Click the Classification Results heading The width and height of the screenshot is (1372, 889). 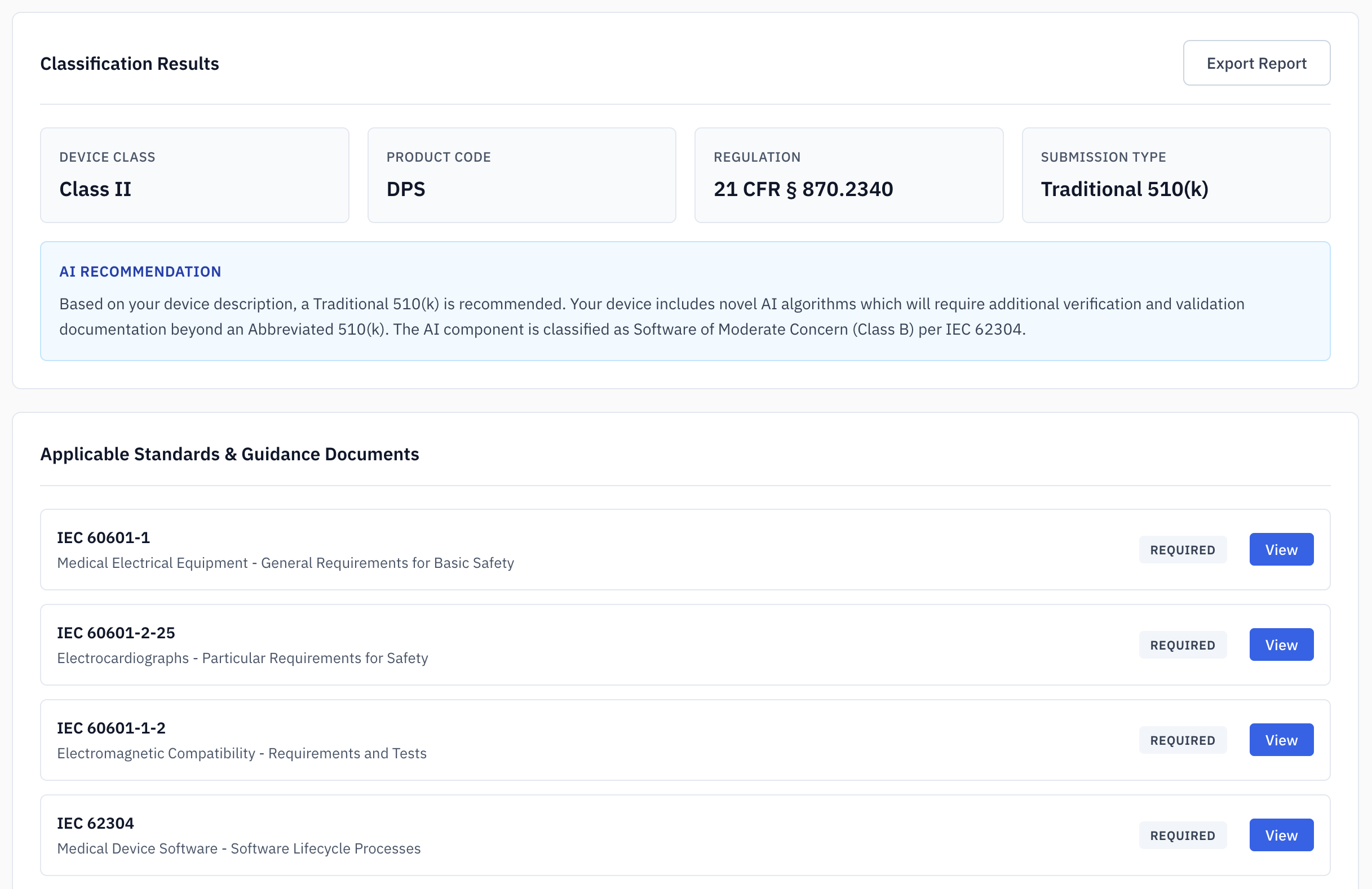pyautogui.click(x=130, y=63)
